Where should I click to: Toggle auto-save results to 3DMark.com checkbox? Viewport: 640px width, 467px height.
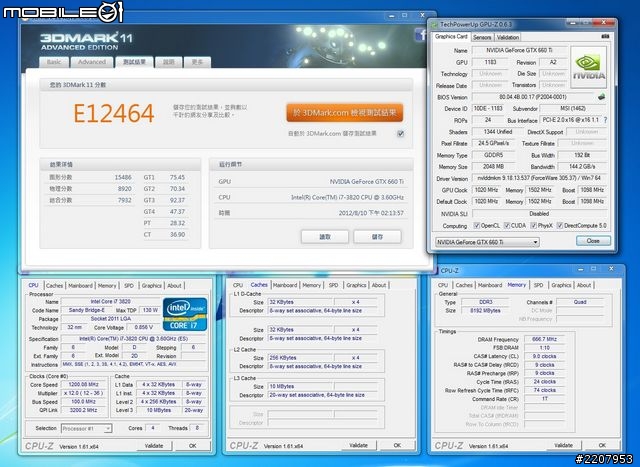coord(400,133)
